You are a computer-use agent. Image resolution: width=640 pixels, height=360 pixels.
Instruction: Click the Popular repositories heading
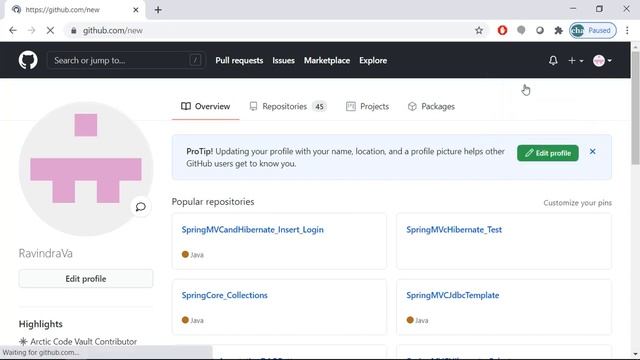click(x=213, y=202)
